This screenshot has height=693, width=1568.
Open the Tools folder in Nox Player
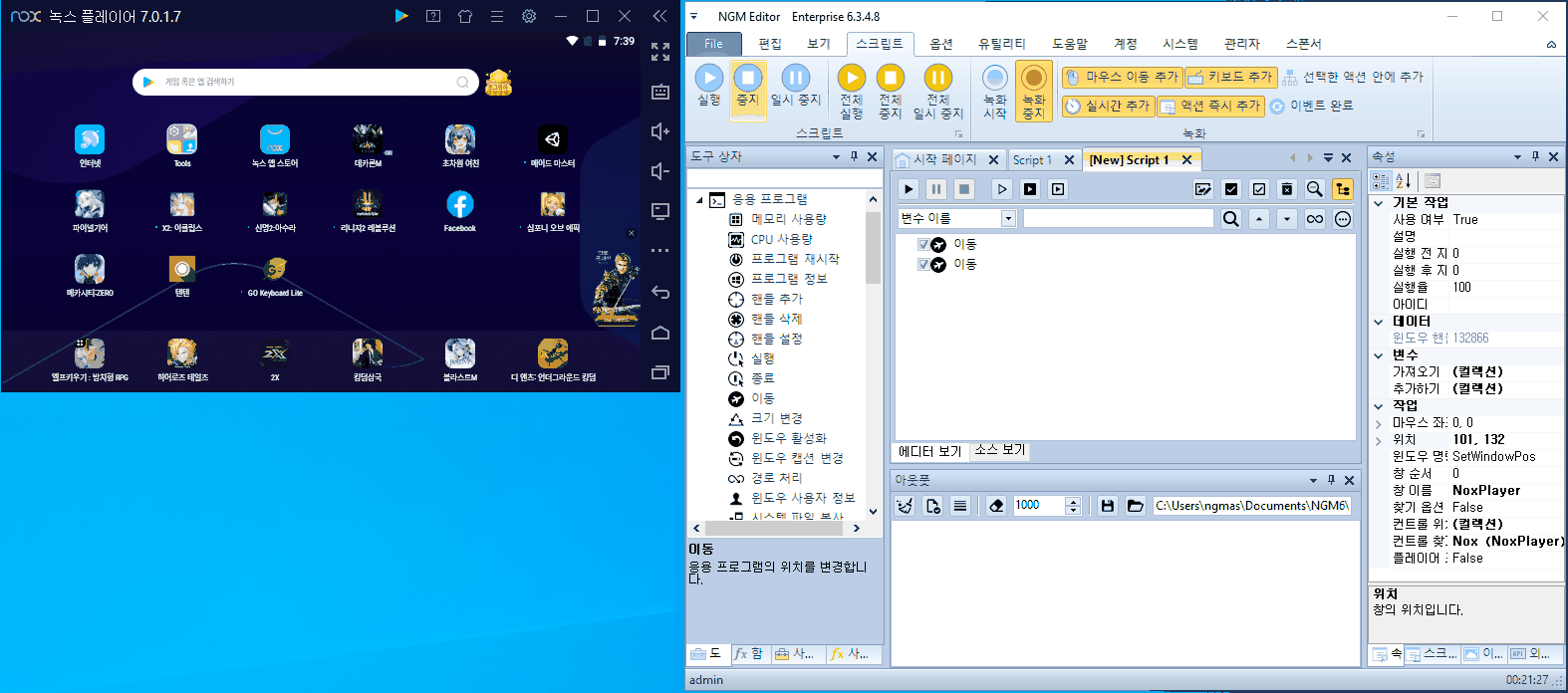pos(181,139)
